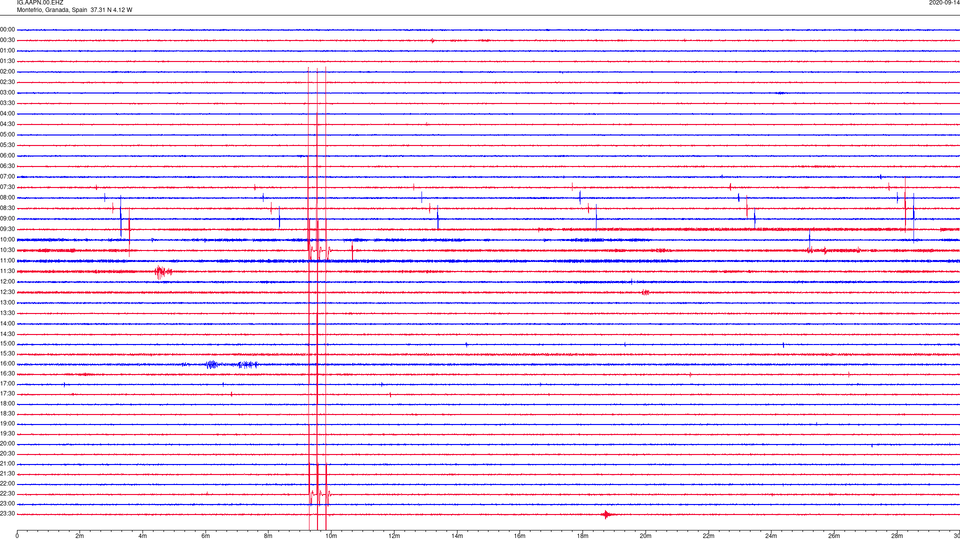Select the 22:30 time label
The image size is (960, 540).
[7, 494]
